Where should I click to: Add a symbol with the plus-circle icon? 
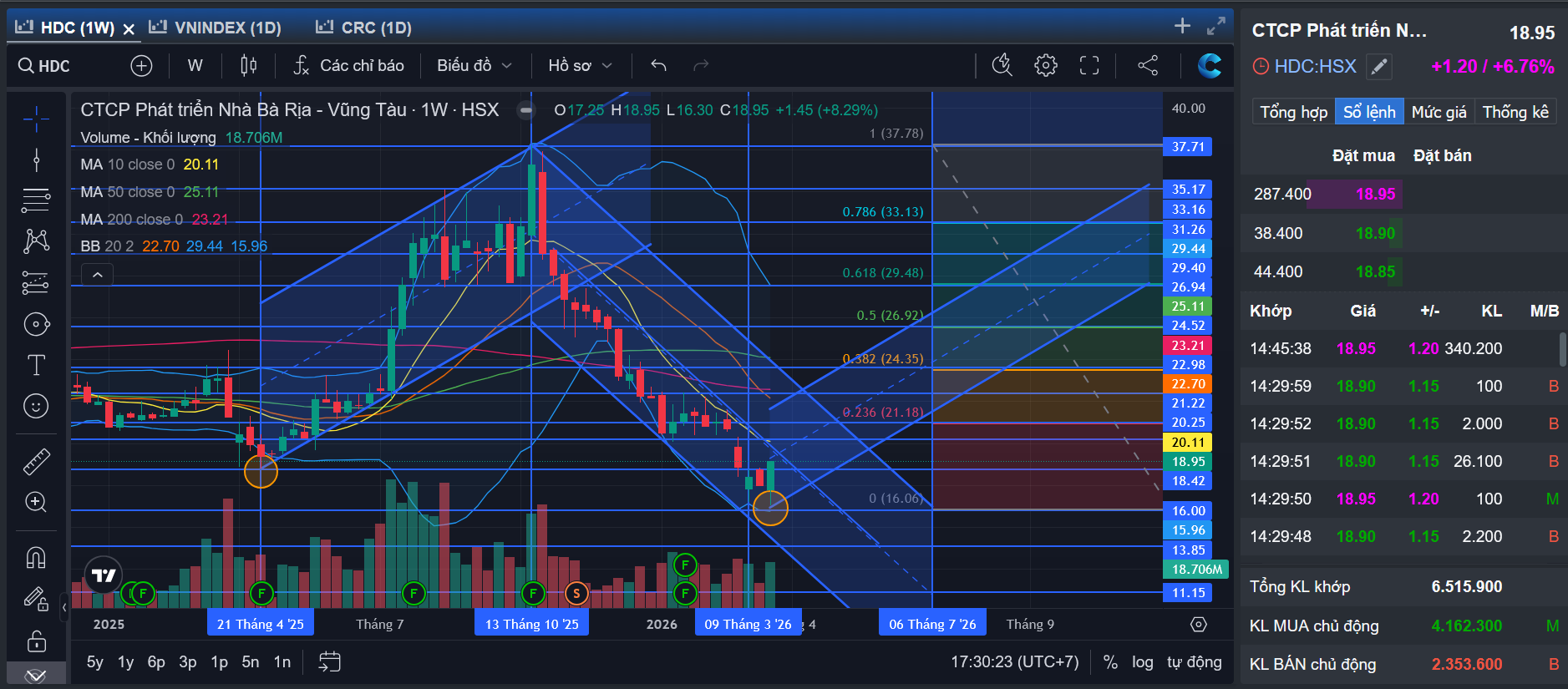point(141,65)
